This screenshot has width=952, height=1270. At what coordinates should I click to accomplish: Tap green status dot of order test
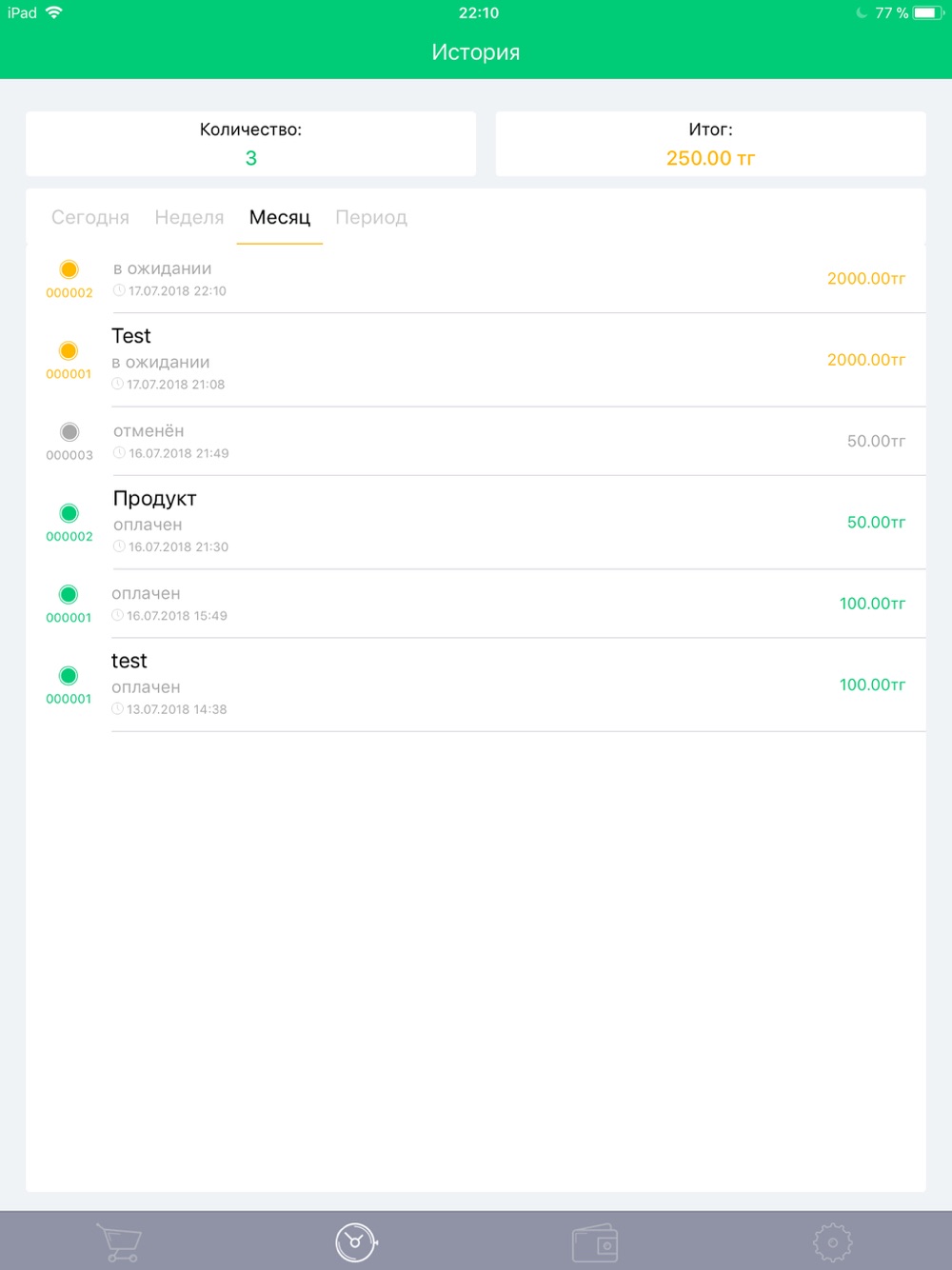pyautogui.click(x=69, y=676)
